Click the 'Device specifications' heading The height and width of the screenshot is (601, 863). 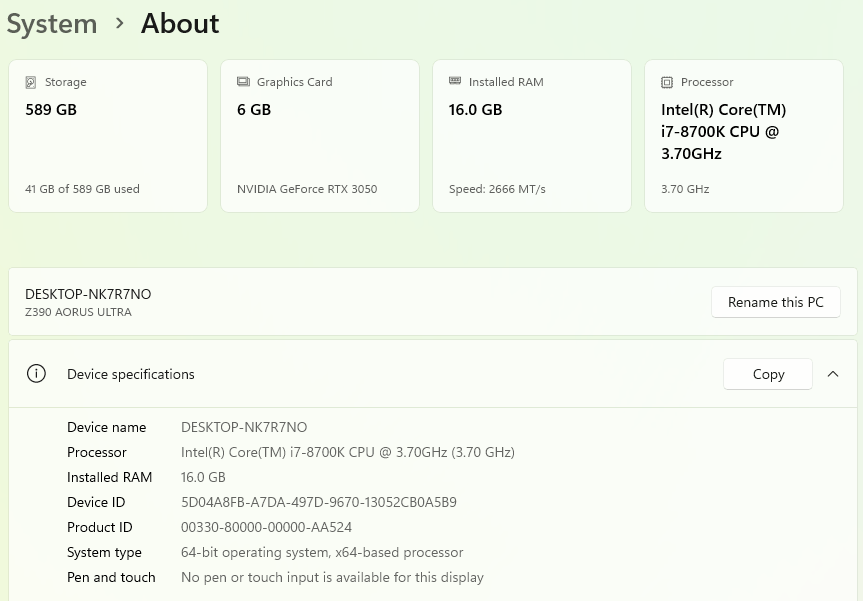click(131, 374)
